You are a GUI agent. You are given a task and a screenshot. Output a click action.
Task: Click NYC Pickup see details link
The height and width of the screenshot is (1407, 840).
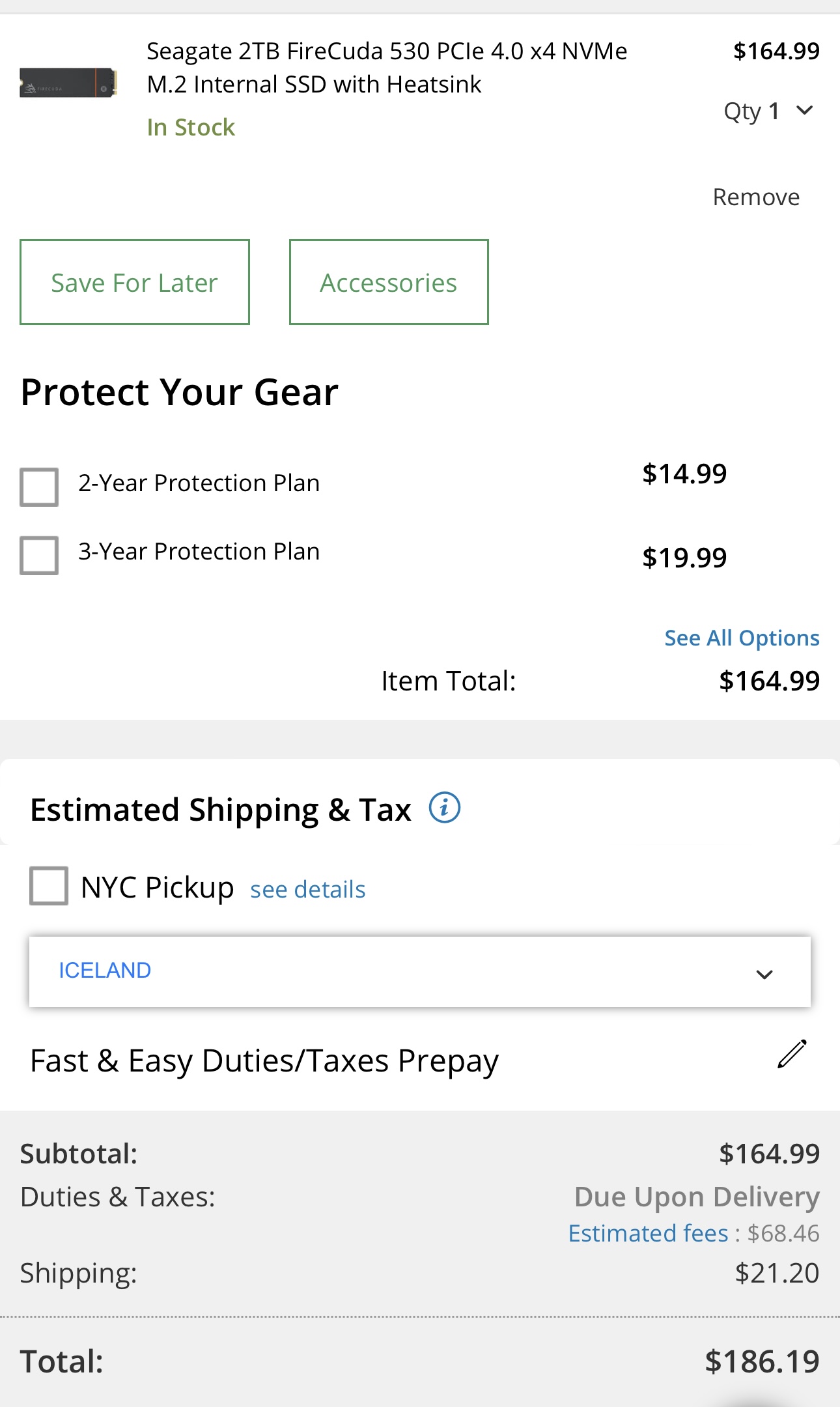tap(308, 889)
